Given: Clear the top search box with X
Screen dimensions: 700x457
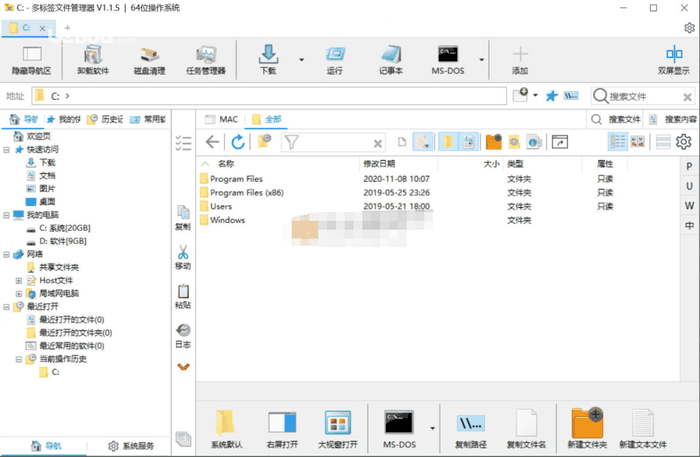Looking at the screenshot, I should click(x=687, y=96).
